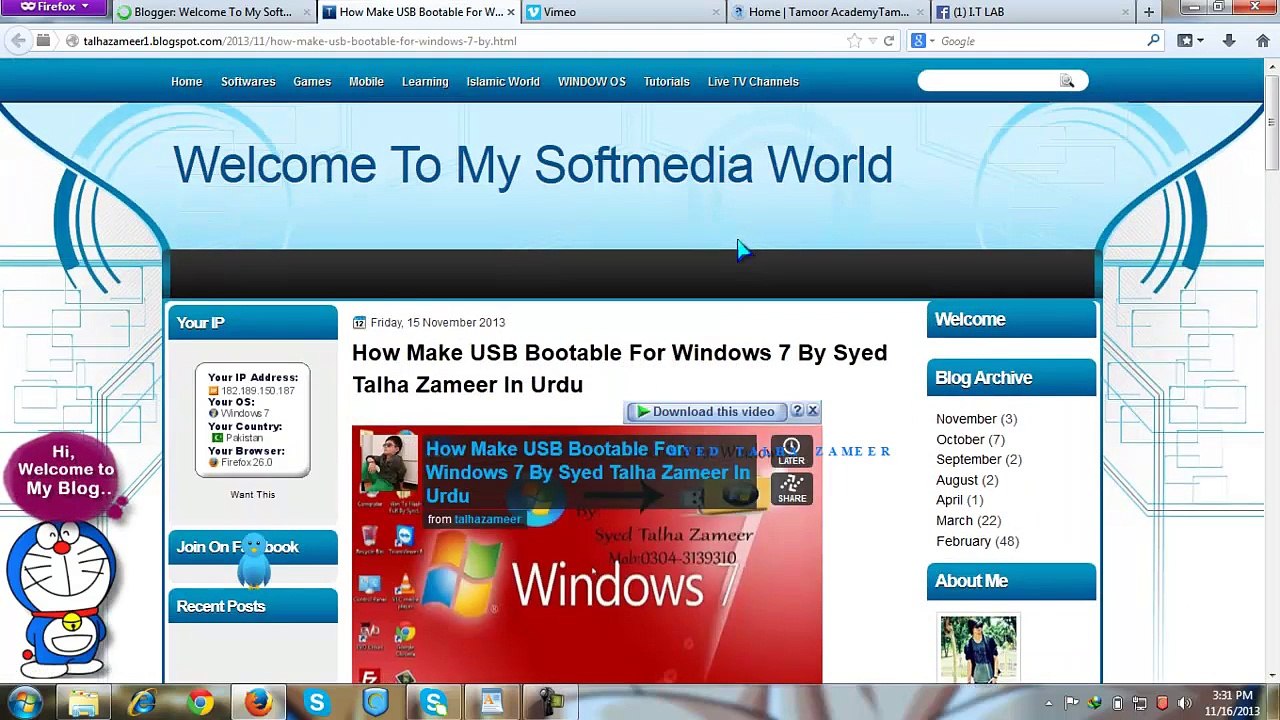
Task: Expand the February blog archive
Action: (963, 541)
